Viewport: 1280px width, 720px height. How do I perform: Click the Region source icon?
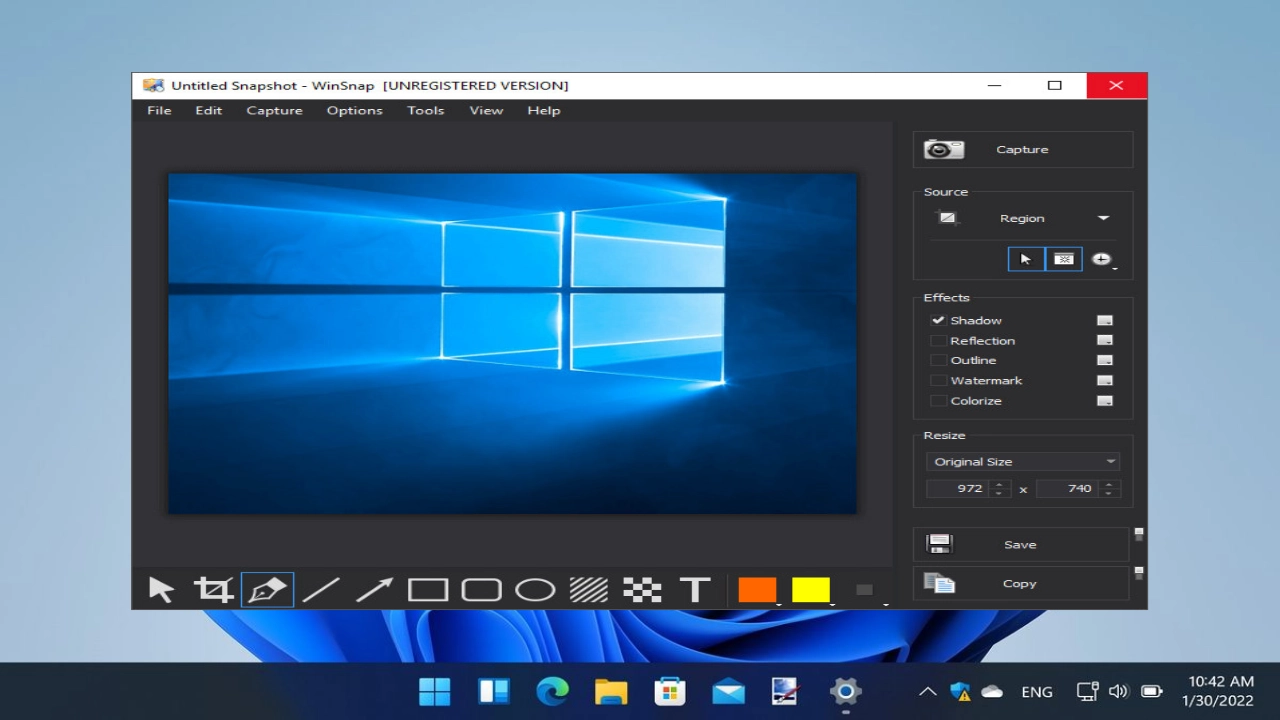tap(947, 218)
